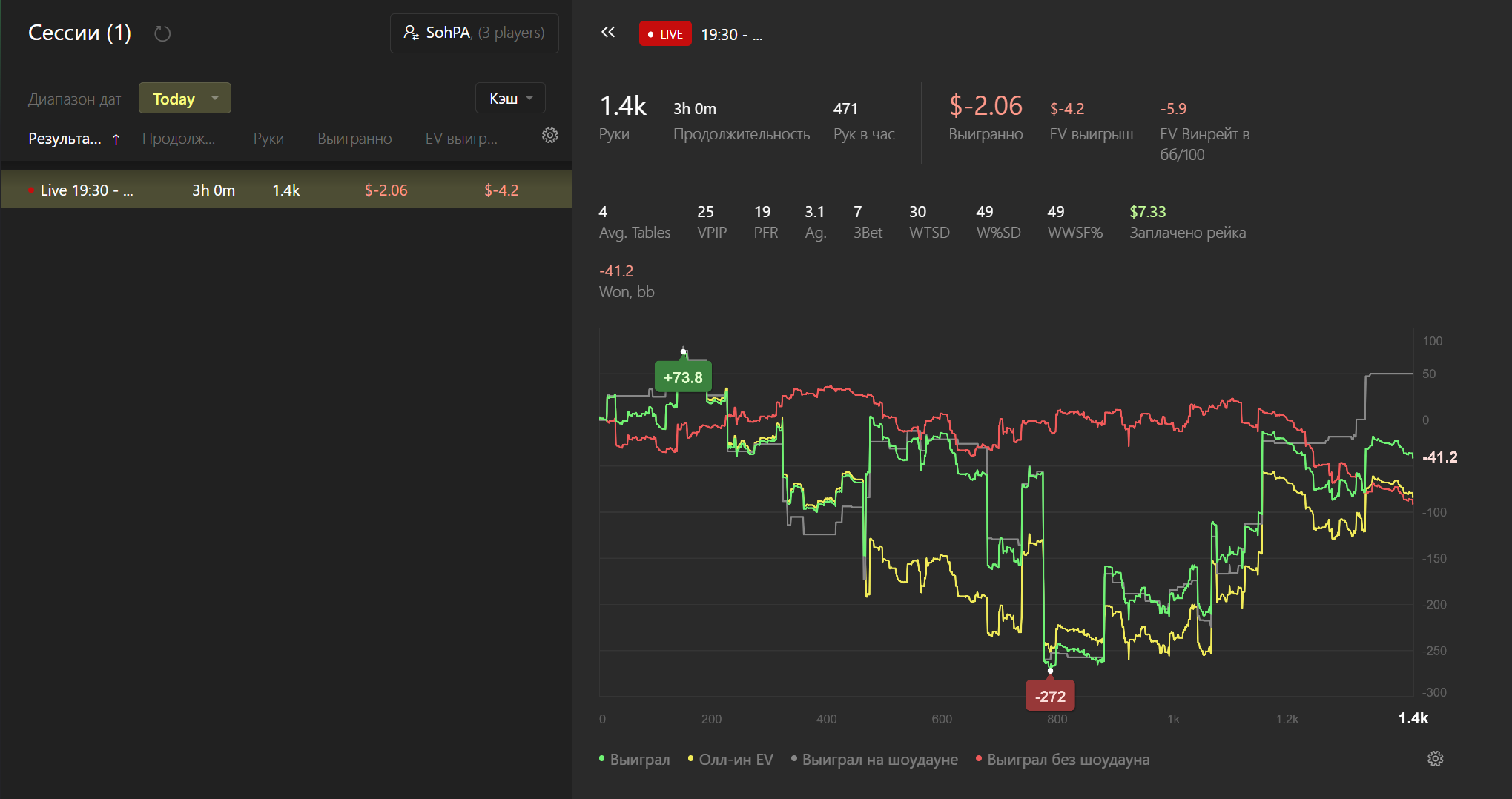Screen dimensions: 1512x799
Task: Sort by the Результат column
Action: pos(73,139)
